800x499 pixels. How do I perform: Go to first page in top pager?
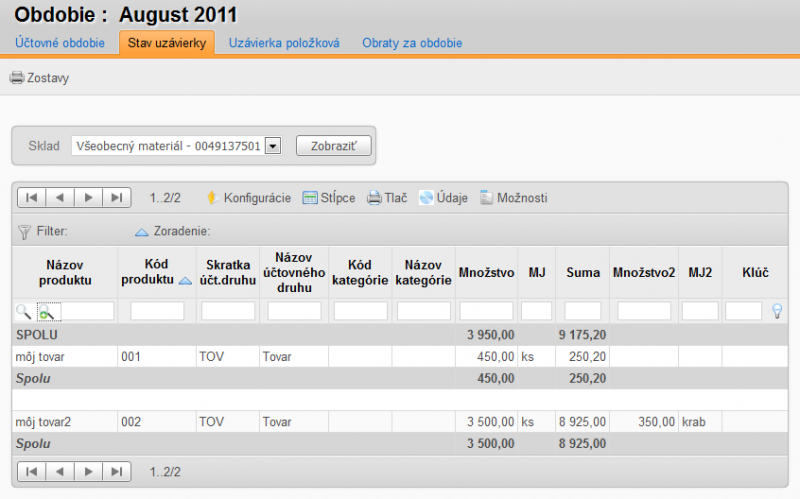pos(32,197)
